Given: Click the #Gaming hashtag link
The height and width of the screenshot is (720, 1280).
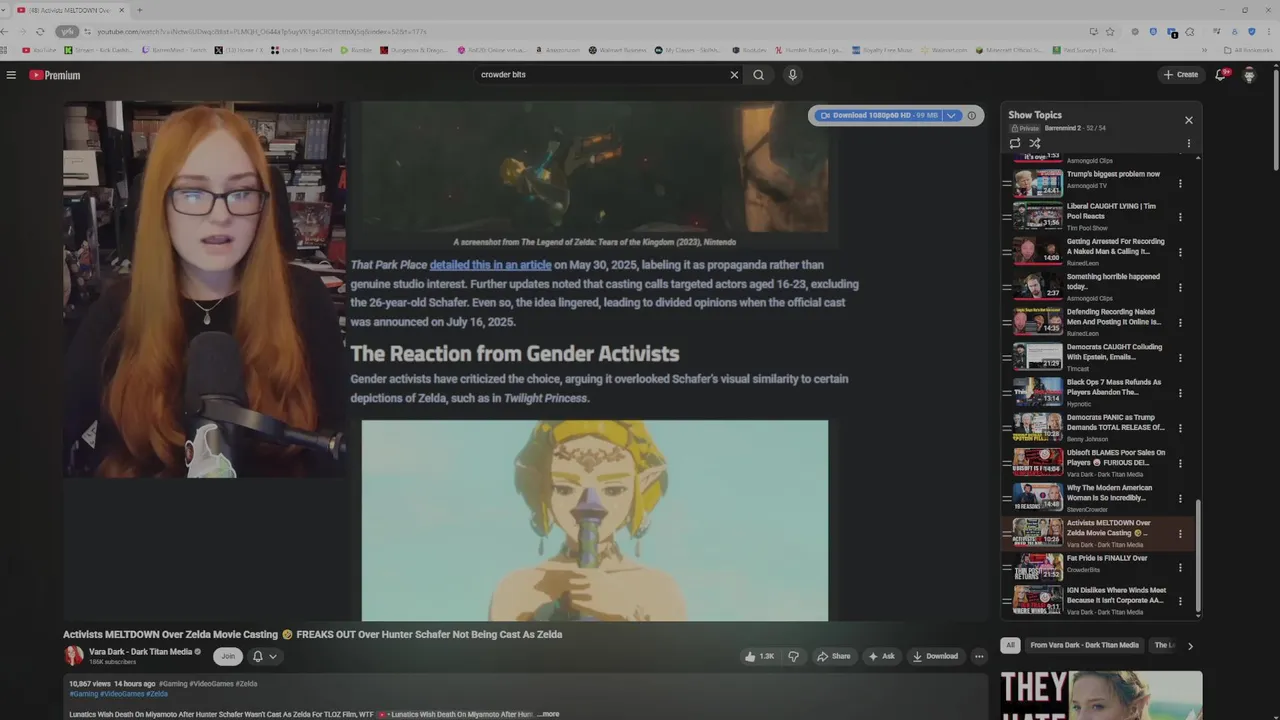Looking at the screenshot, I should 82,693.
